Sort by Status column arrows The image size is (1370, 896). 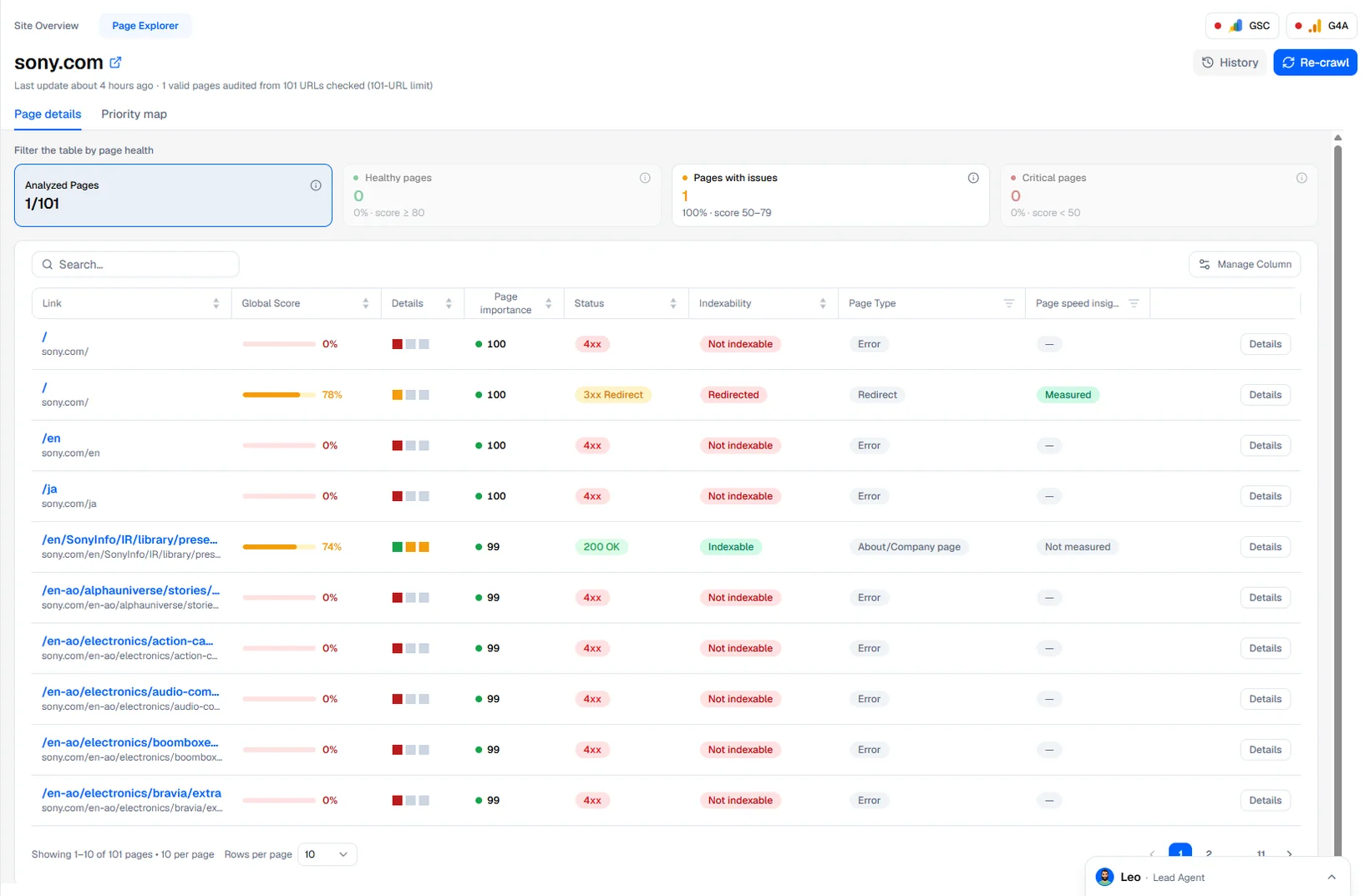[x=673, y=303]
